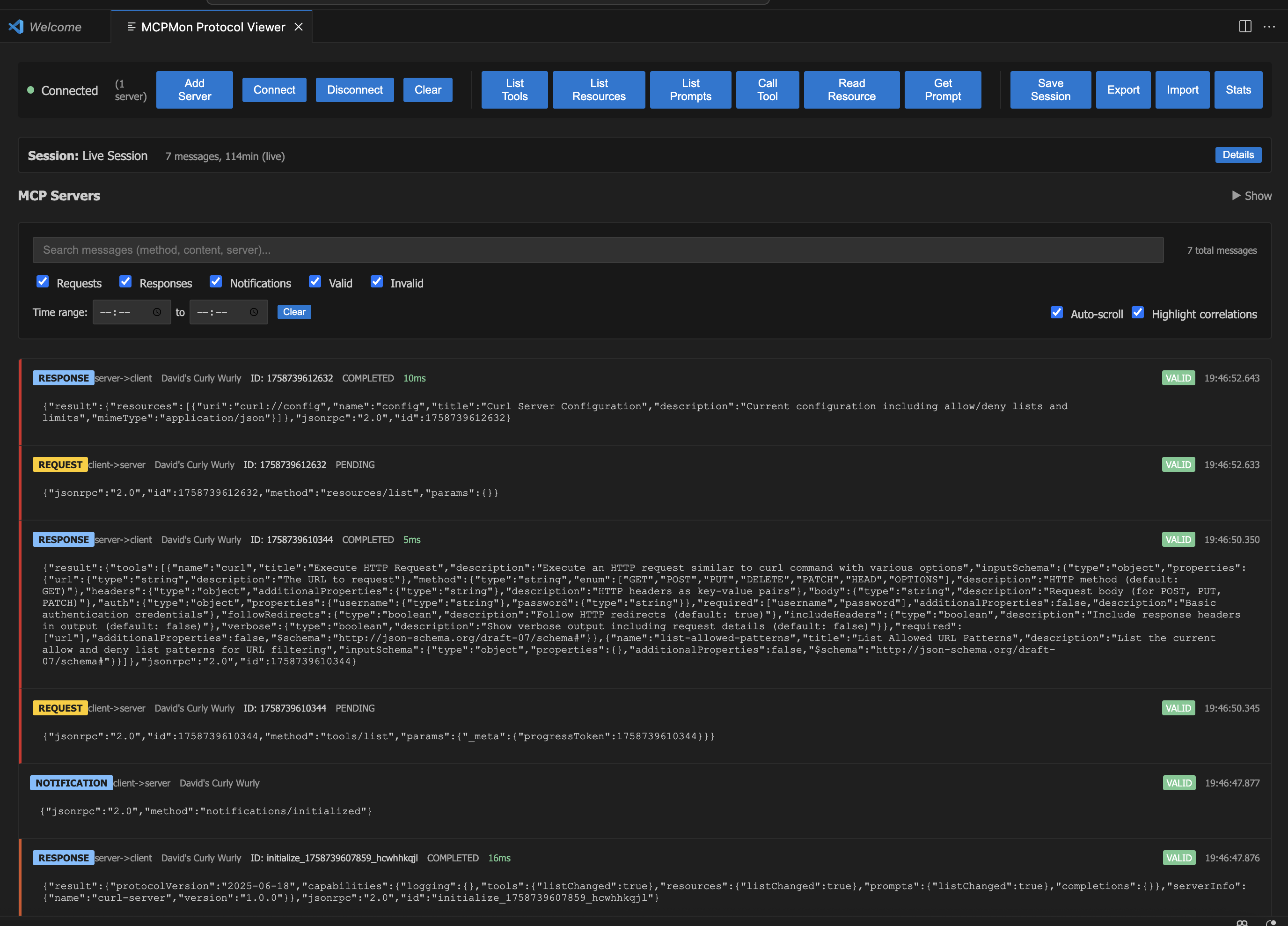Click the List Resources button
Viewport: 1288px width, 926px height.
coord(599,90)
